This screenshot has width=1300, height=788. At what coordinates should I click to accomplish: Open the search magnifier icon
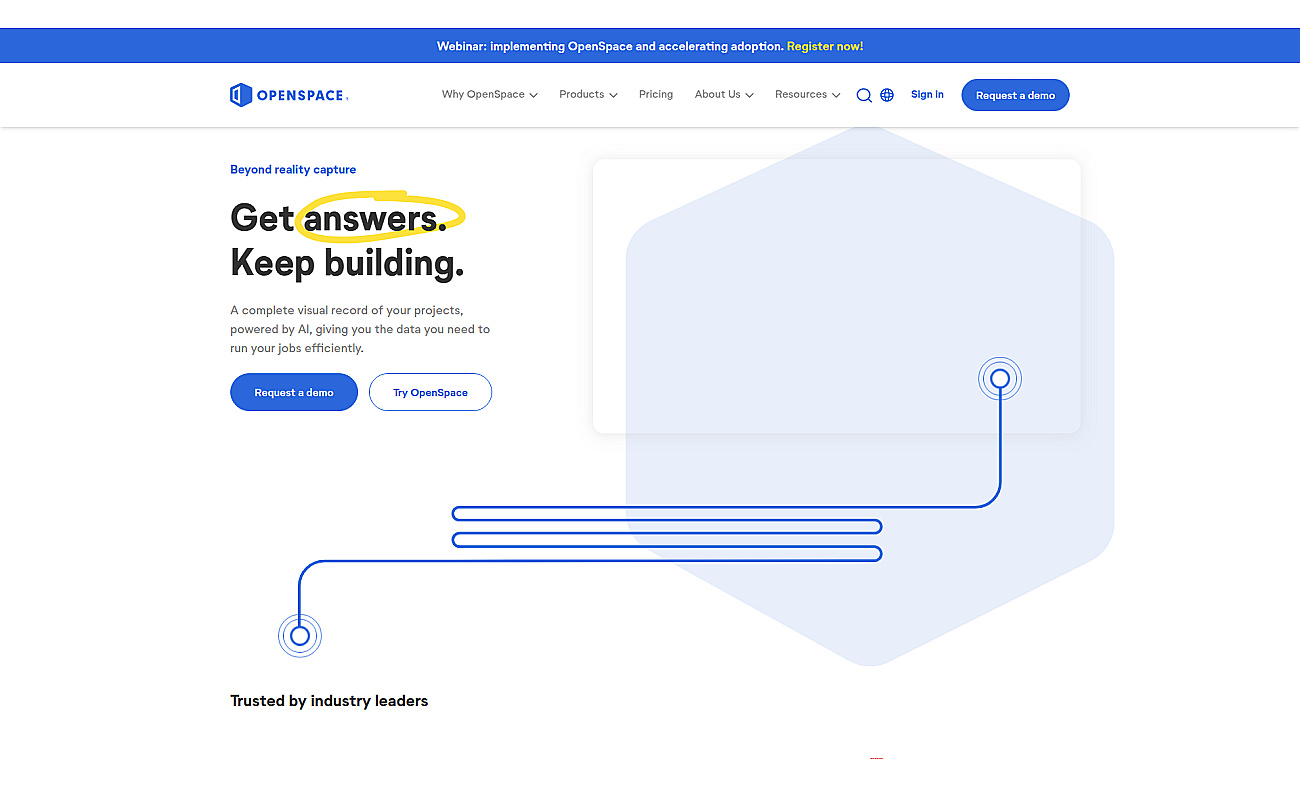pyautogui.click(x=864, y=95)
